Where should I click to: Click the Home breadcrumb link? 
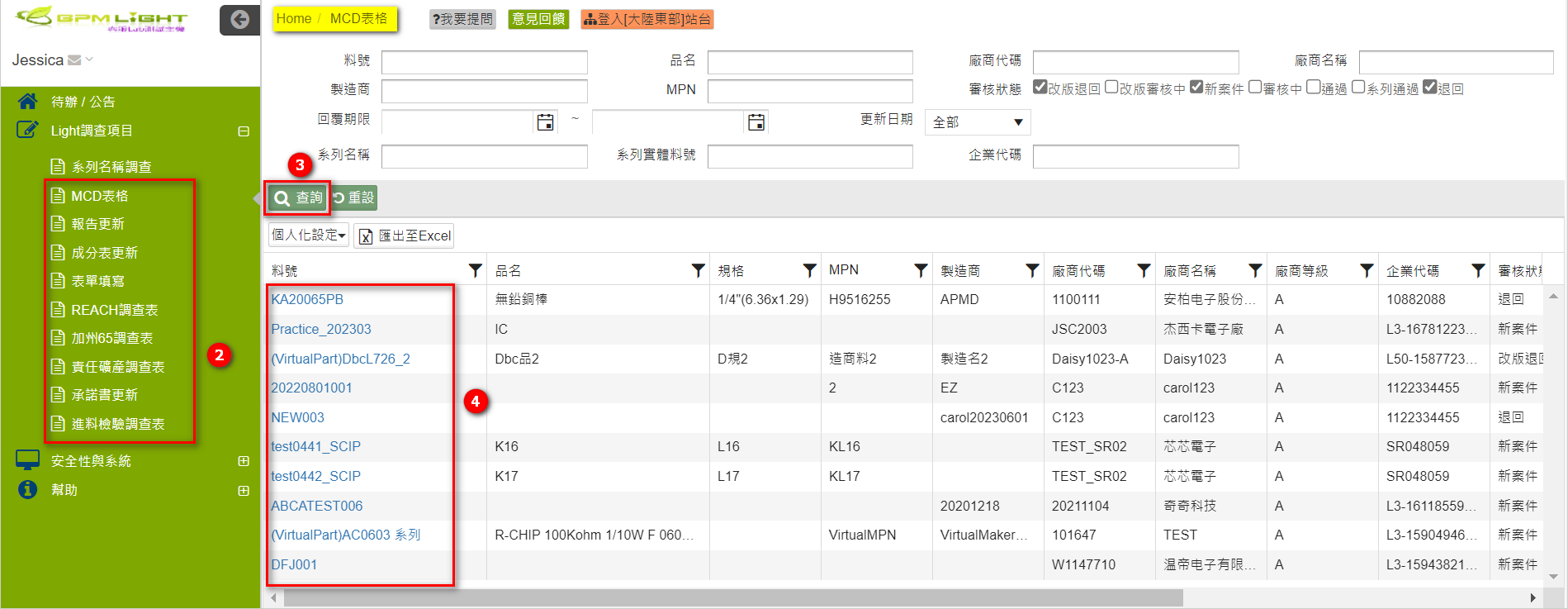click(x=294, y=18)
